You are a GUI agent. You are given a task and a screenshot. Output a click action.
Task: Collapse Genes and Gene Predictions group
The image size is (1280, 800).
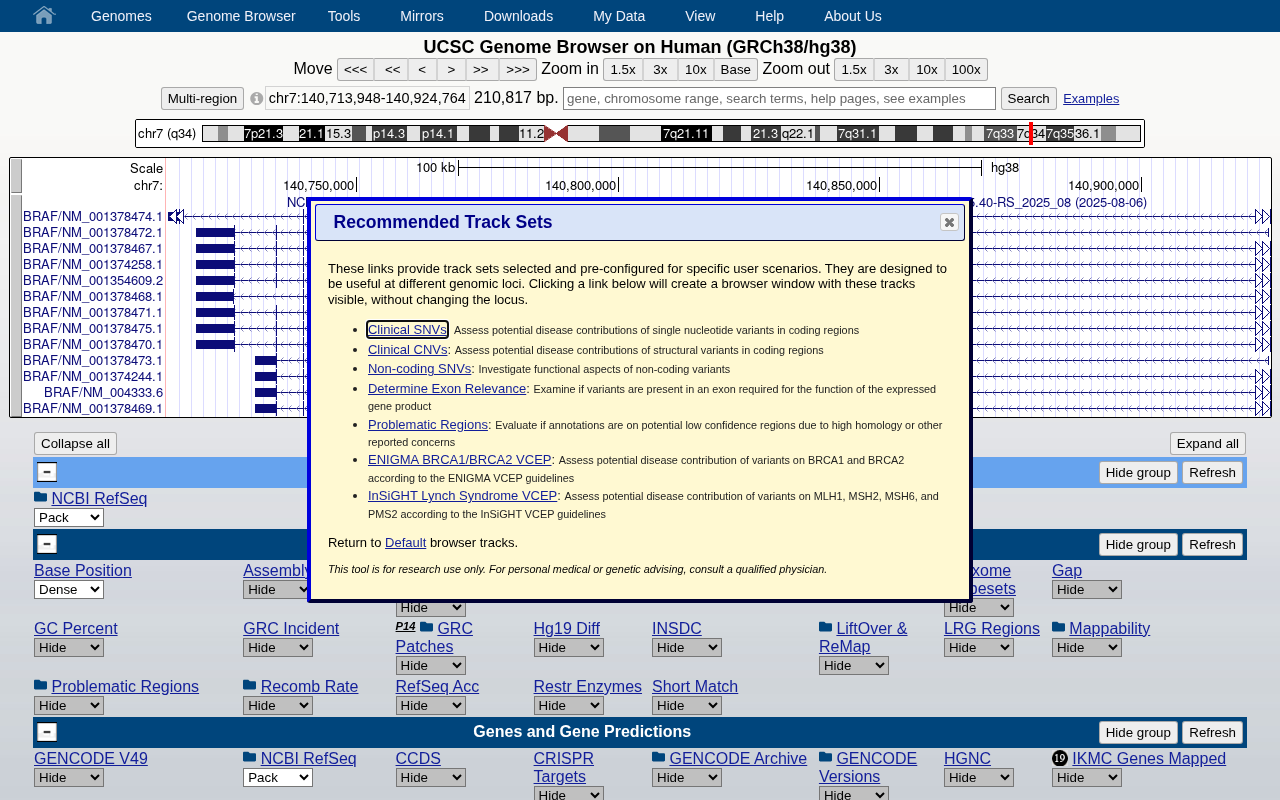[47, 732]
